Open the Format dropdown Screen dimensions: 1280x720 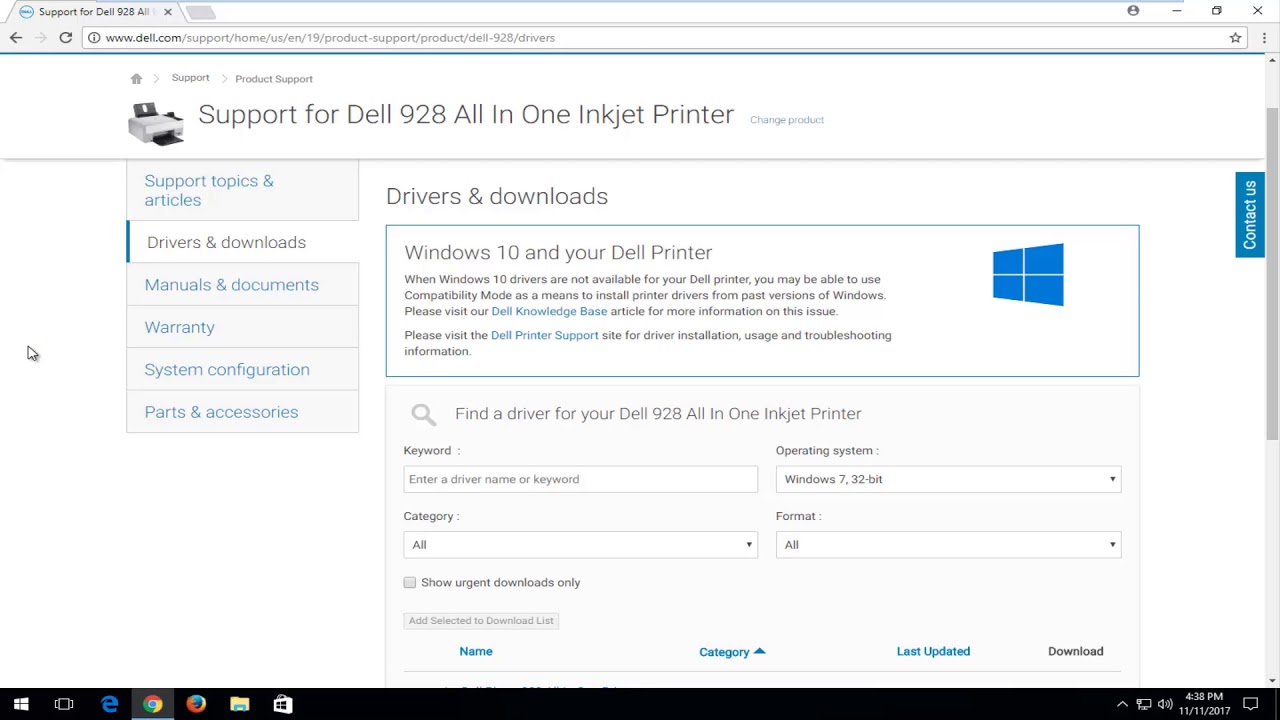(x=948, y=545)
